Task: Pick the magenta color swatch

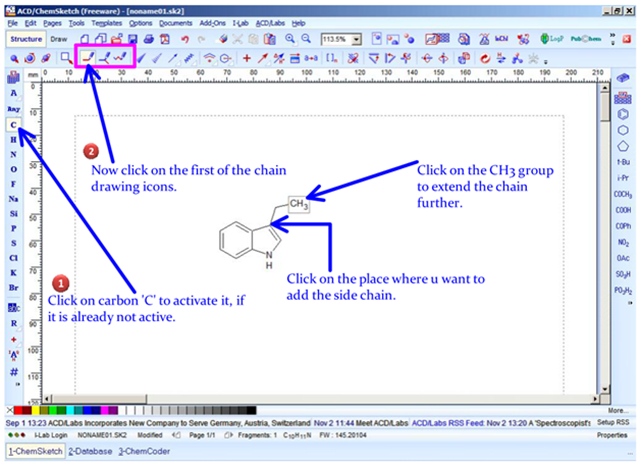Action: point(105,410)
